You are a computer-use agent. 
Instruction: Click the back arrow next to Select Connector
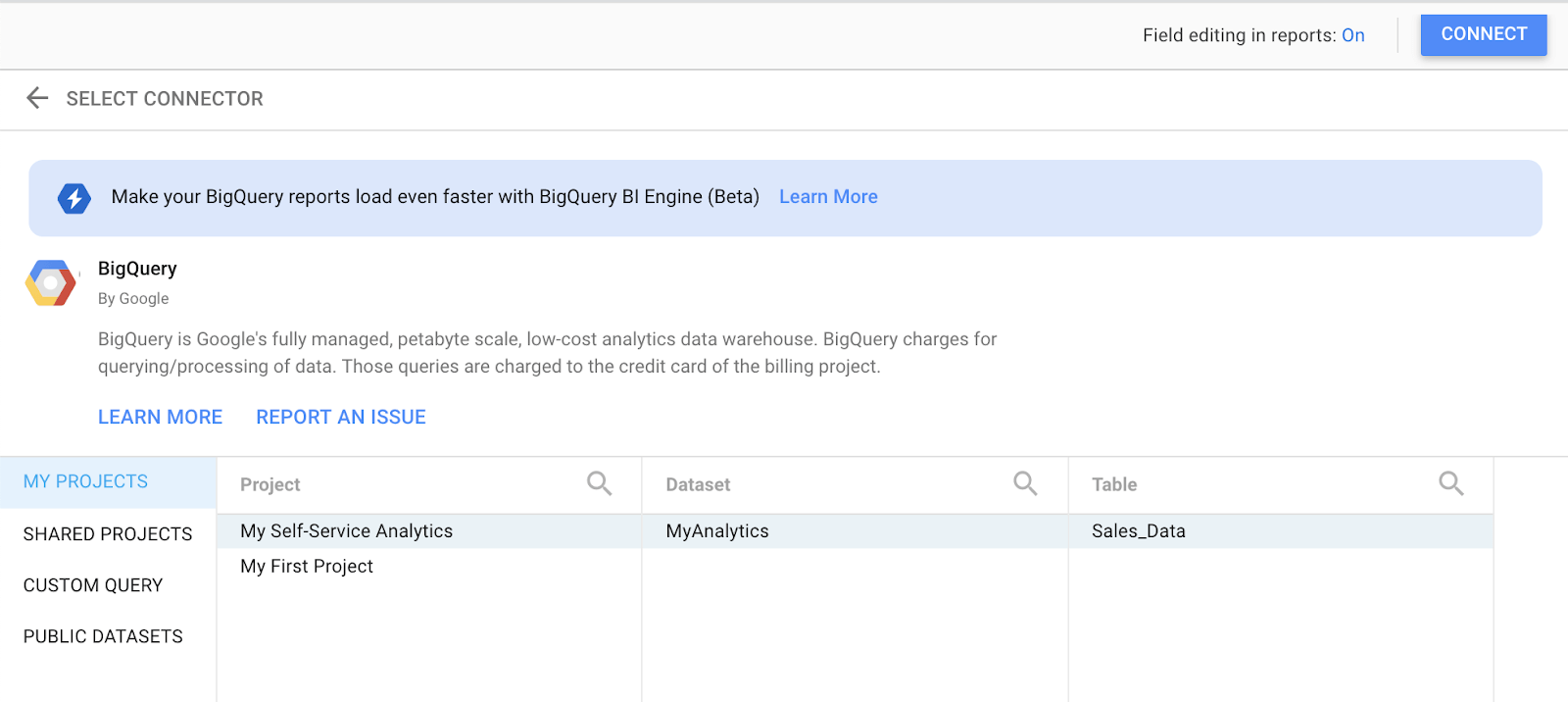tap(37, 98)
